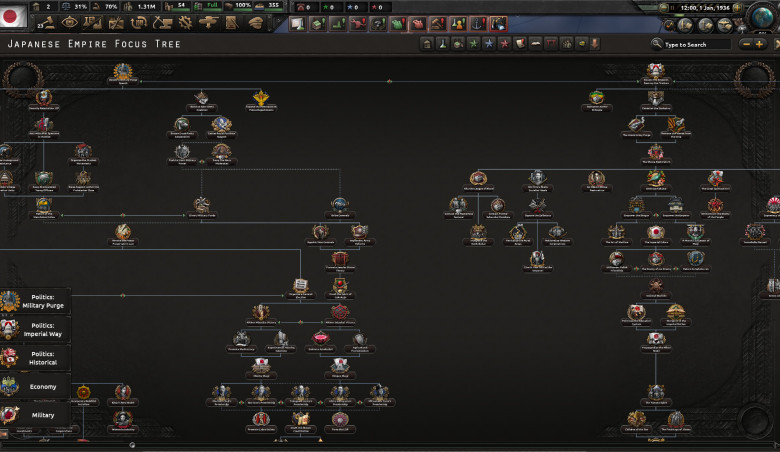Click the globe icon in the top-right corner
The width and height of the screenshot is (780, 452).
point(763,16)
